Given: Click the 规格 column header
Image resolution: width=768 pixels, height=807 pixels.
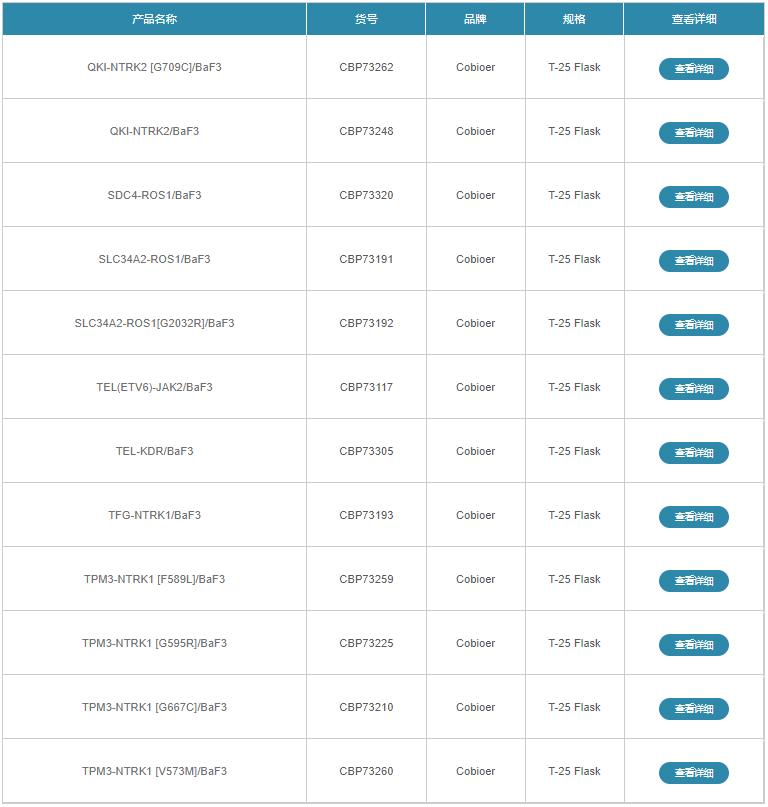Looking at the screenshot, I should (x=574, y=19).
